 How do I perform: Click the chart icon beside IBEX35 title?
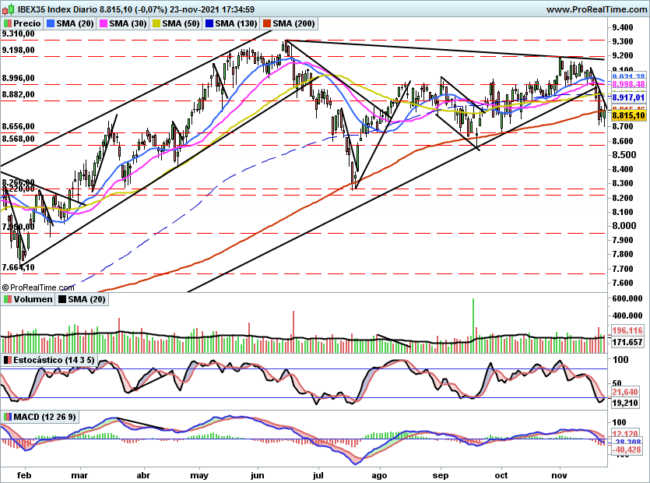(9, 9)
